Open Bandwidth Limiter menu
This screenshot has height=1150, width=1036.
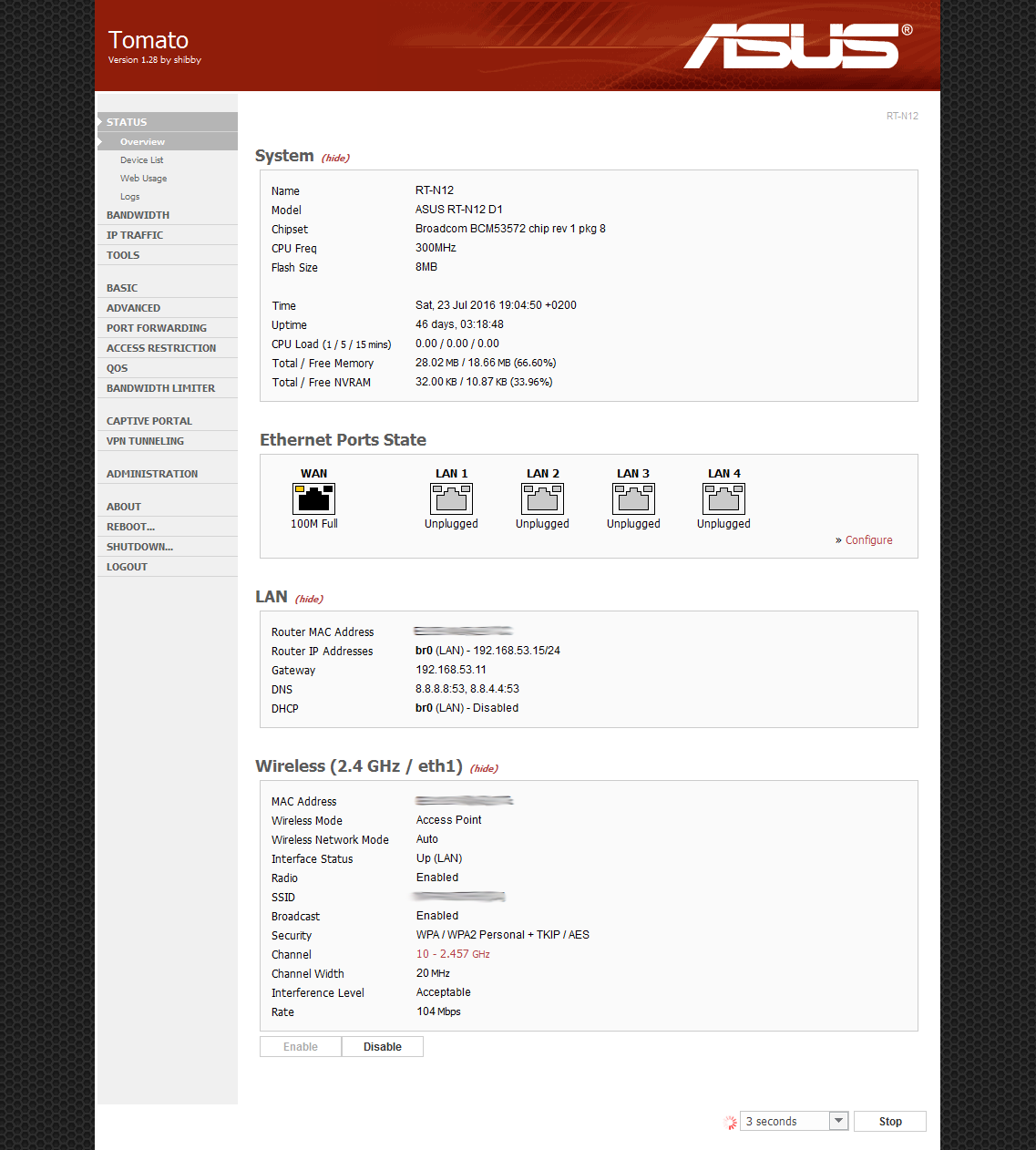168,388
